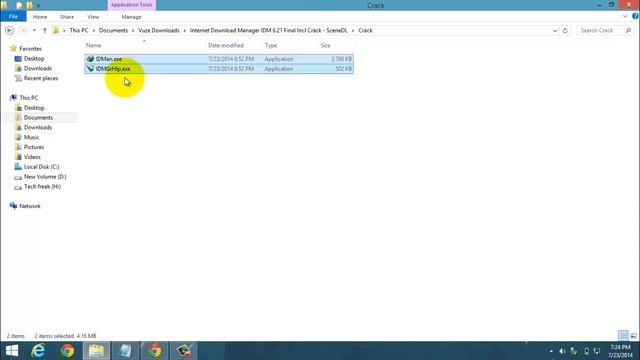Switch to the Home ribbon tab
This screenshot has height=360, width=640.
(40, 17)
